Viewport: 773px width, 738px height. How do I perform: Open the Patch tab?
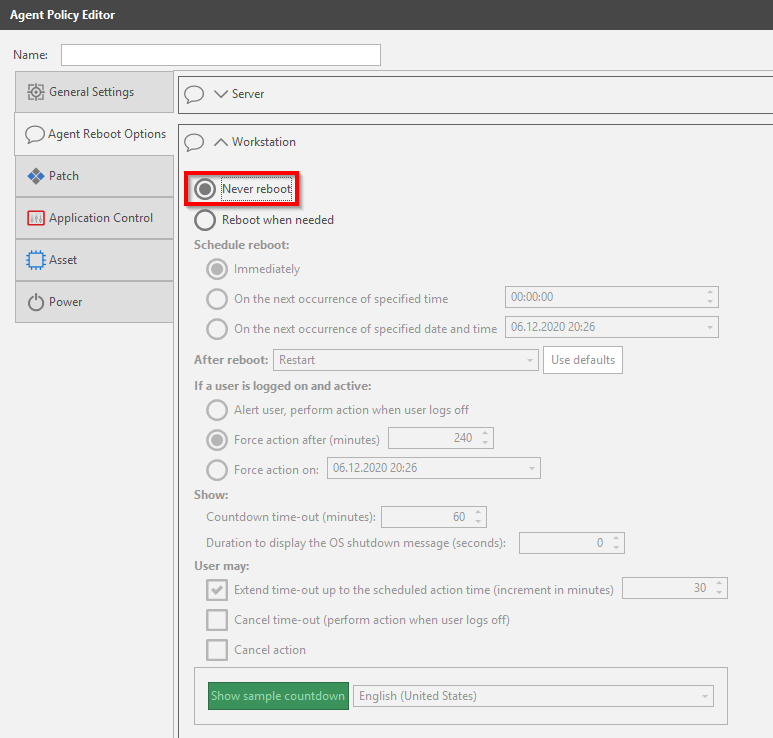click(94, 176)
